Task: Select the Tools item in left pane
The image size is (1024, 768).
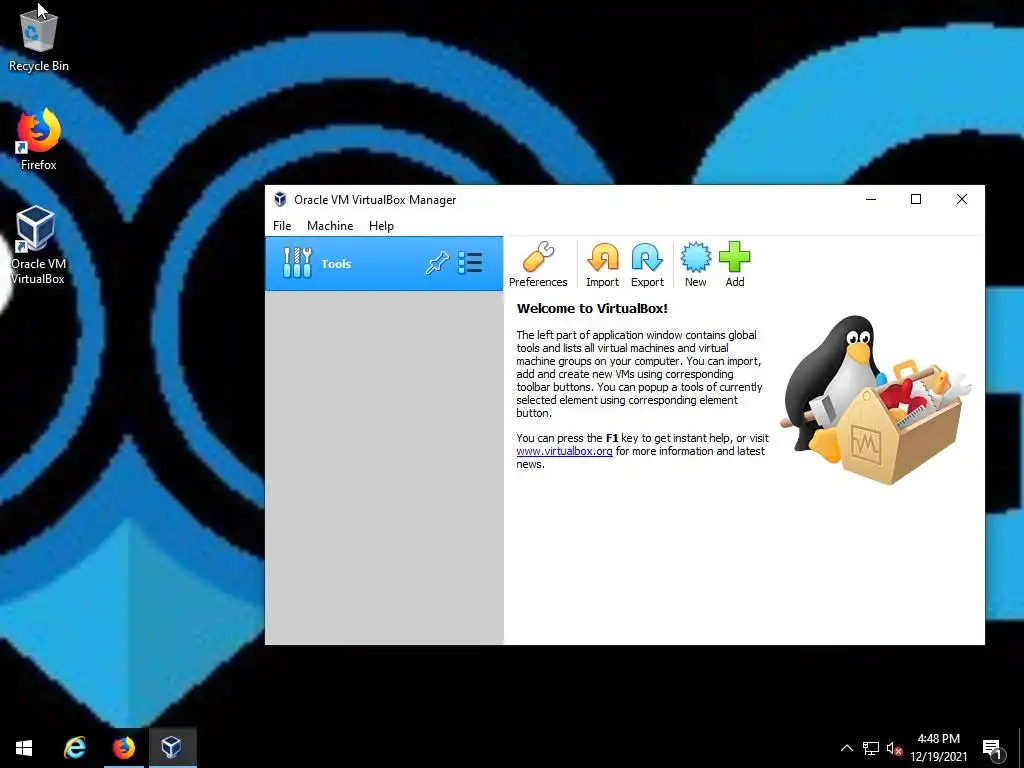Action: [x=384, y=264]
